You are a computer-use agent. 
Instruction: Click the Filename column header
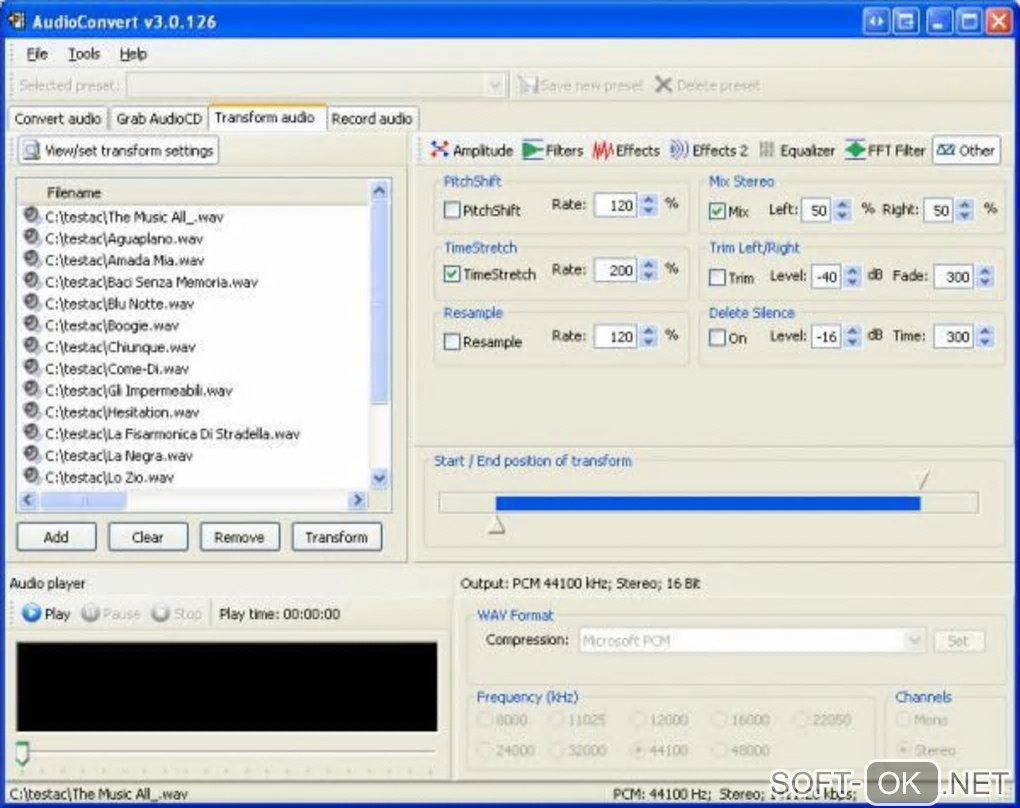pyautogui.click(x=193, y=193)
